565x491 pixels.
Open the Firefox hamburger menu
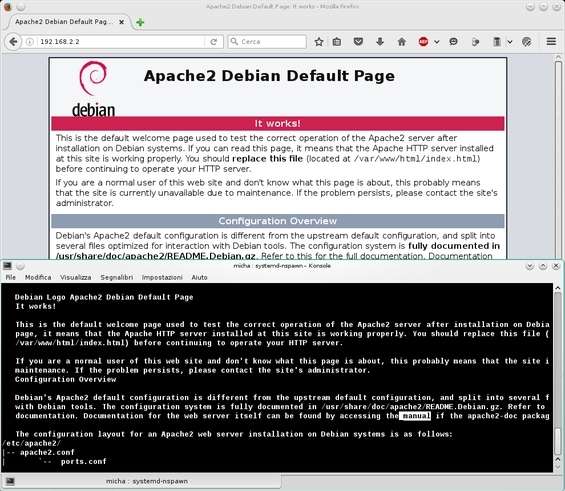pos(551,42)
